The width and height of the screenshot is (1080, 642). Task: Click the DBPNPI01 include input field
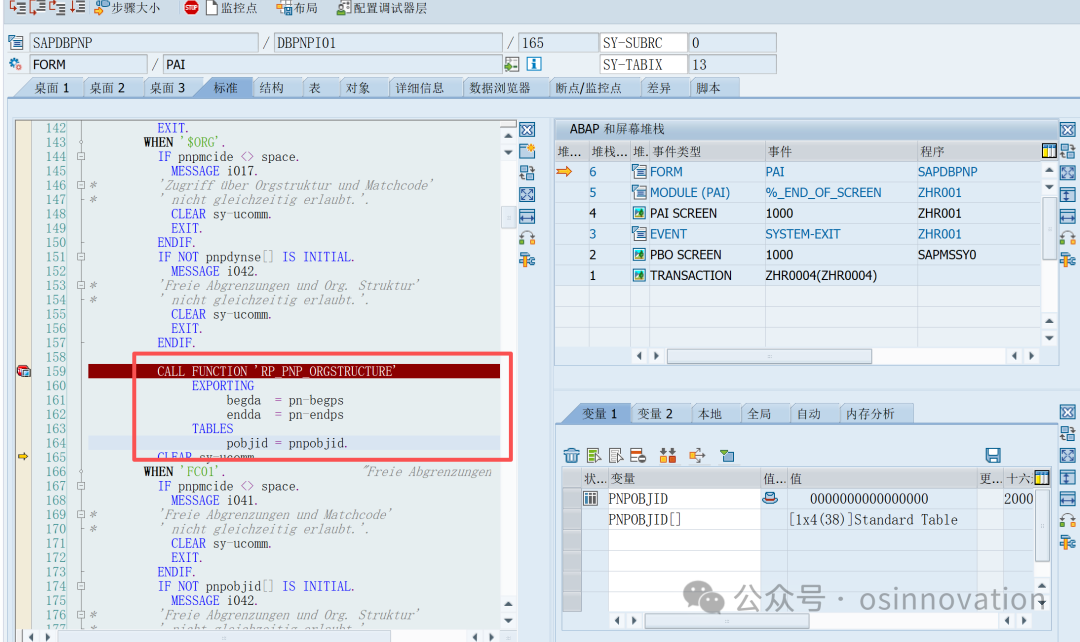[x=388, y=43]
